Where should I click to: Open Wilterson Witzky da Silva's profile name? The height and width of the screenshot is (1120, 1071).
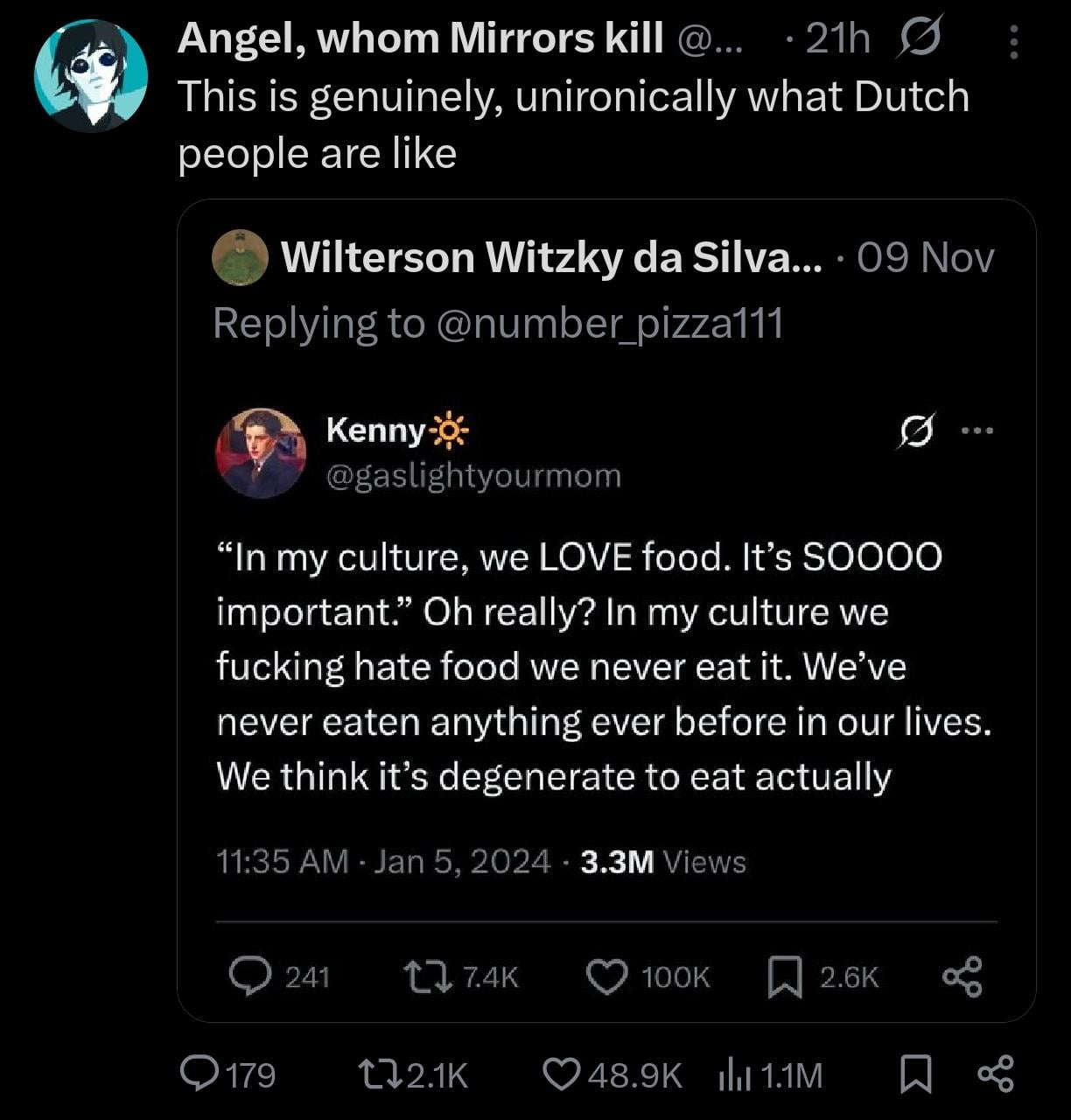point(551,257)
